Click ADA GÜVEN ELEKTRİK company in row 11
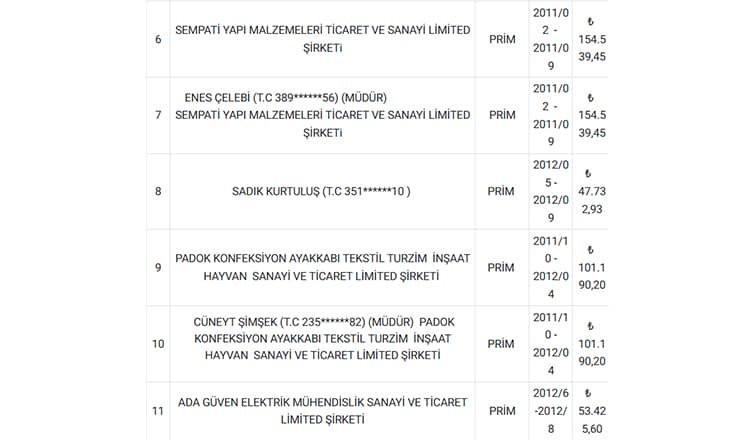The width and height of the screenshot is (755, 440). tap(323, 411)
